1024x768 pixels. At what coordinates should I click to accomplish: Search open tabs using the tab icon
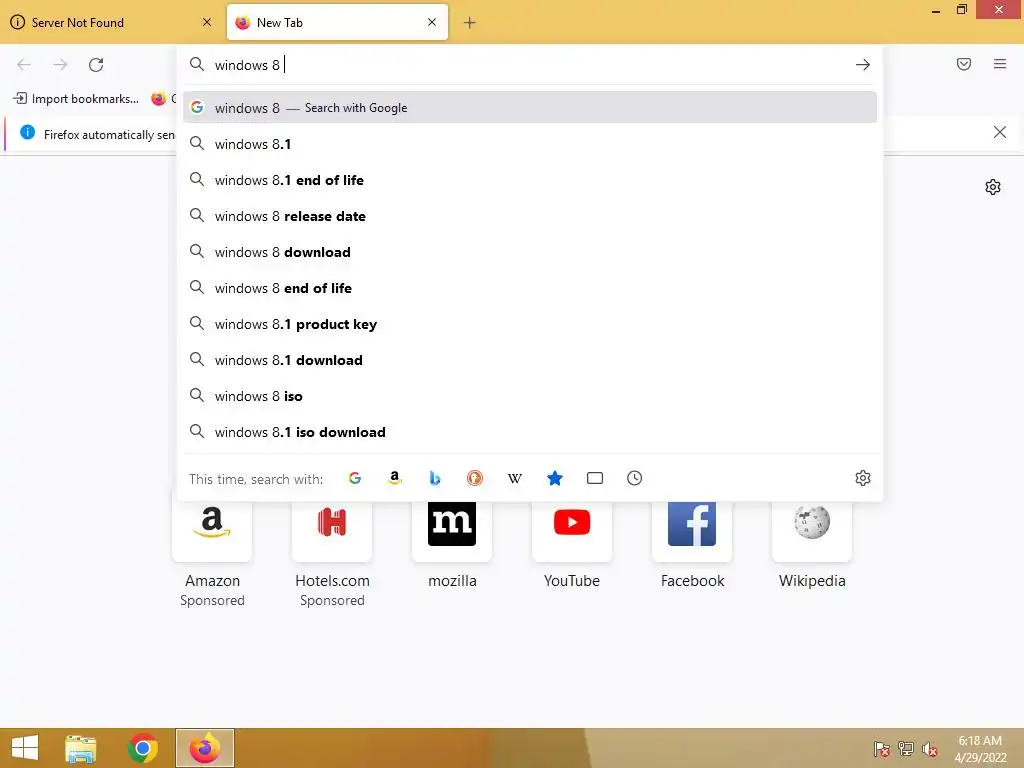pos(595,478)
